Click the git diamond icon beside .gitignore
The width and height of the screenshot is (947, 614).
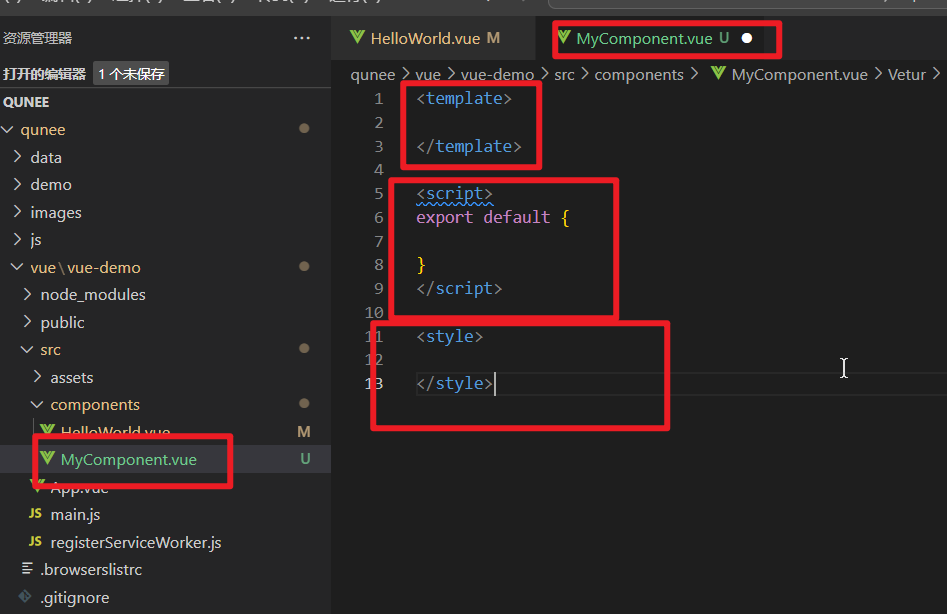click(x=25, y=596)
